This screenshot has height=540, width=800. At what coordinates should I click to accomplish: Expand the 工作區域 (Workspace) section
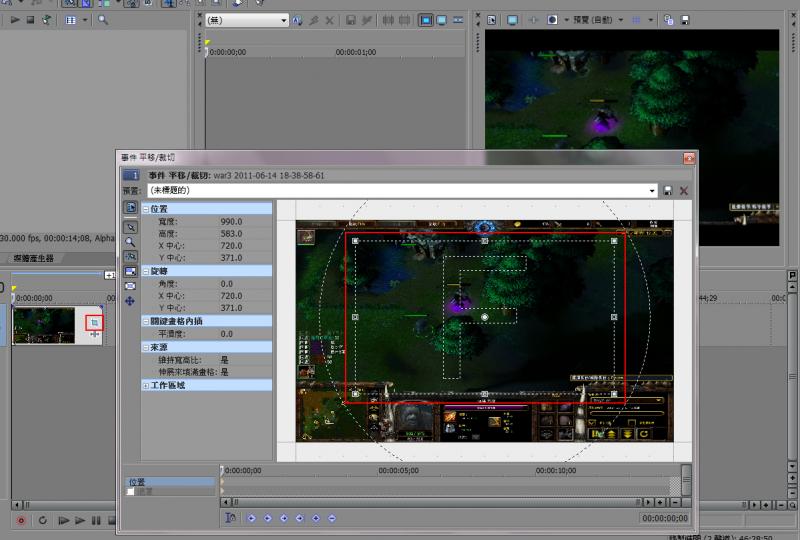pyautogui.click(x=146, y=385)
